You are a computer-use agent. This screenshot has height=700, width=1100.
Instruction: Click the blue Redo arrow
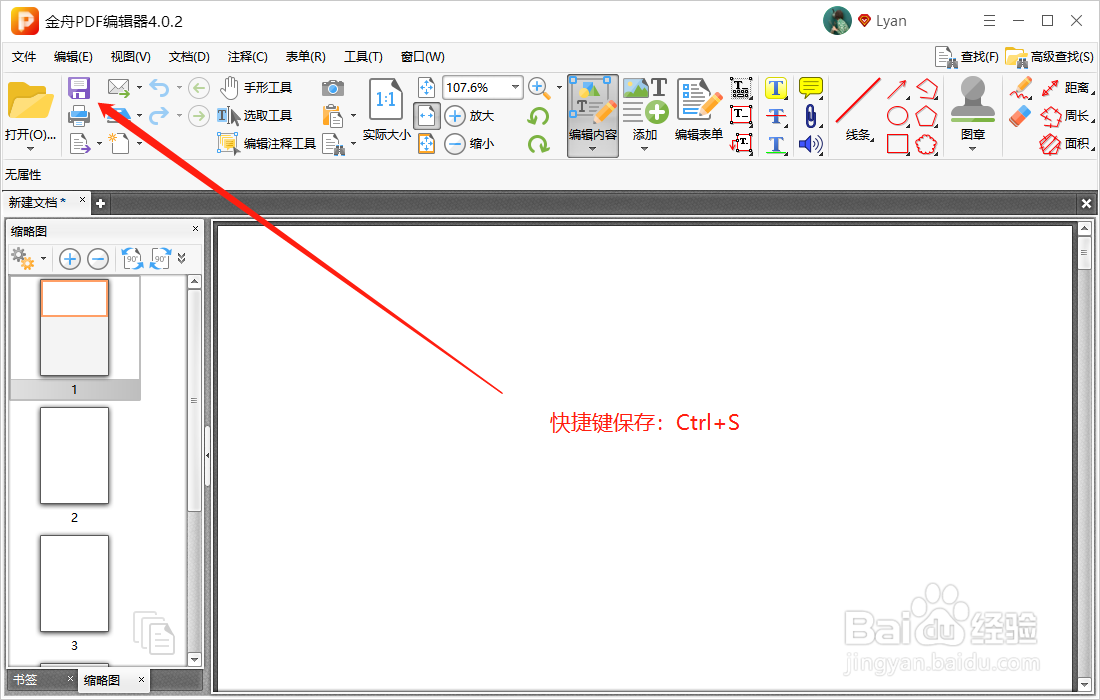159,115
